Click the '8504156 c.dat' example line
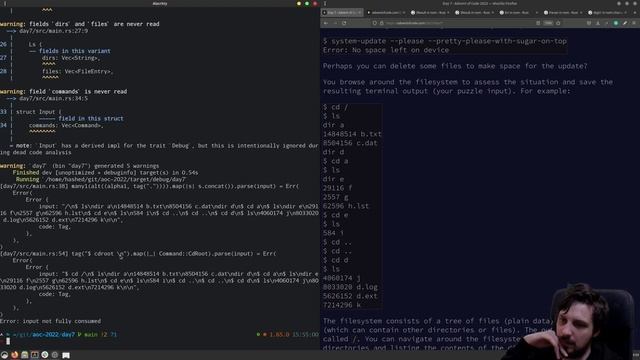 350,143
